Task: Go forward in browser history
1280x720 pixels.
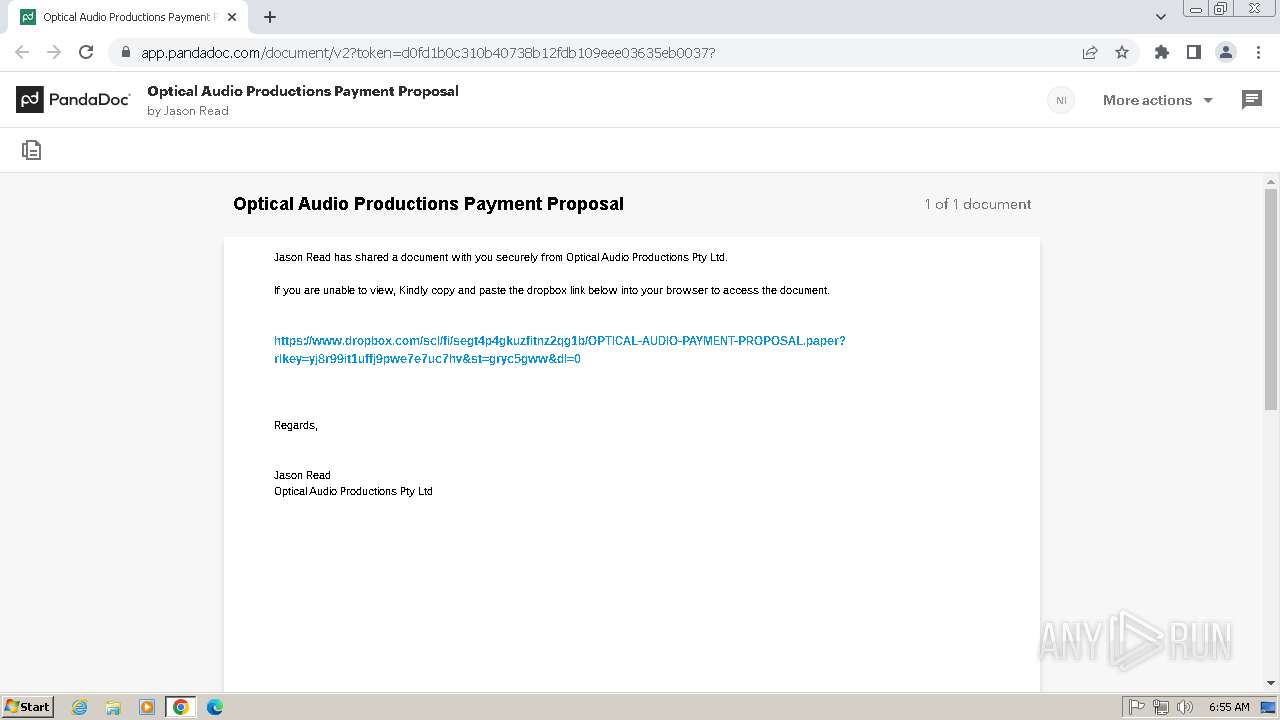Action: pos(54,52)
